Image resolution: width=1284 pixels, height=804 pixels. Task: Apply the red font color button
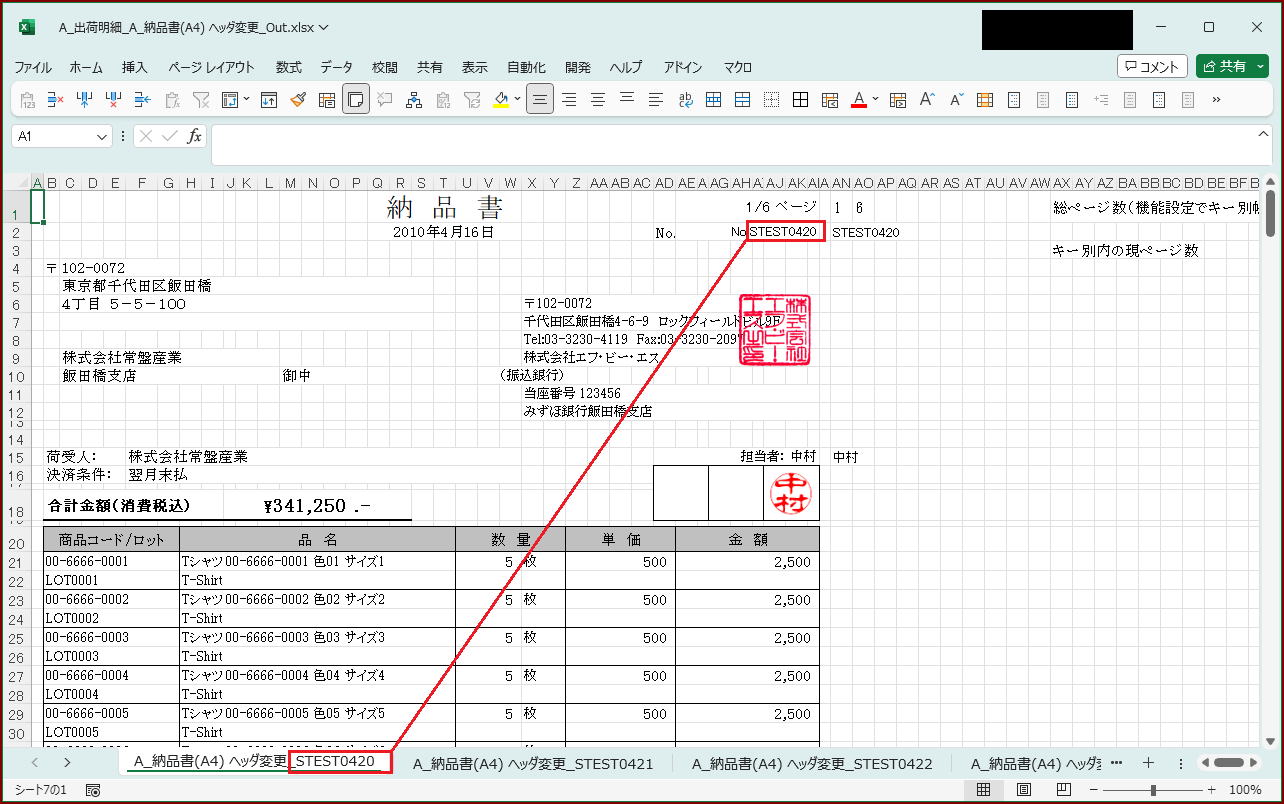858,99
